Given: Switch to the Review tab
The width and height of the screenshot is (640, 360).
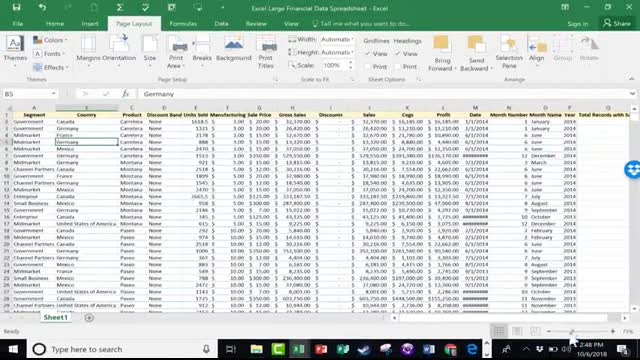Looking at the screenshot, I should [x=256, y=24].
